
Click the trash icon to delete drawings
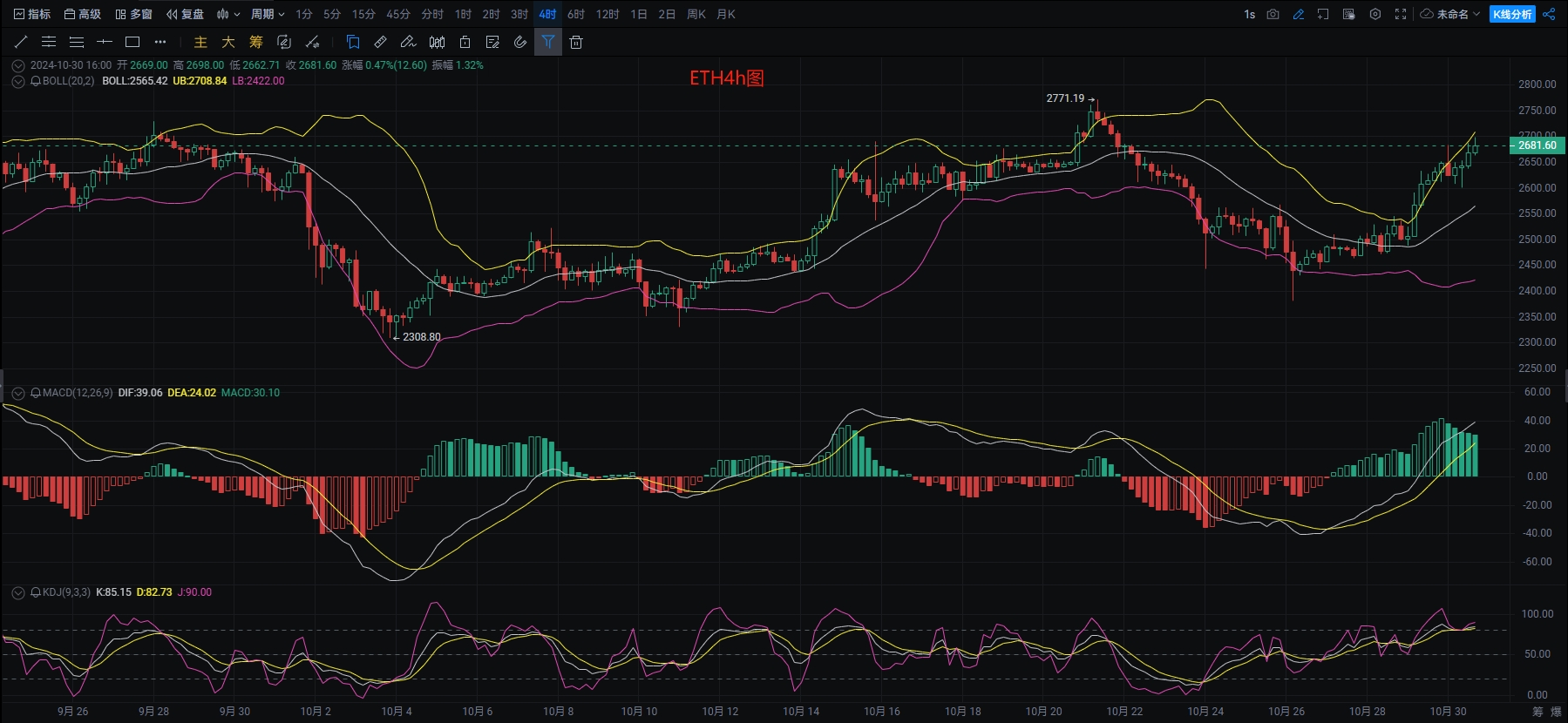click(x=576, y=42)
